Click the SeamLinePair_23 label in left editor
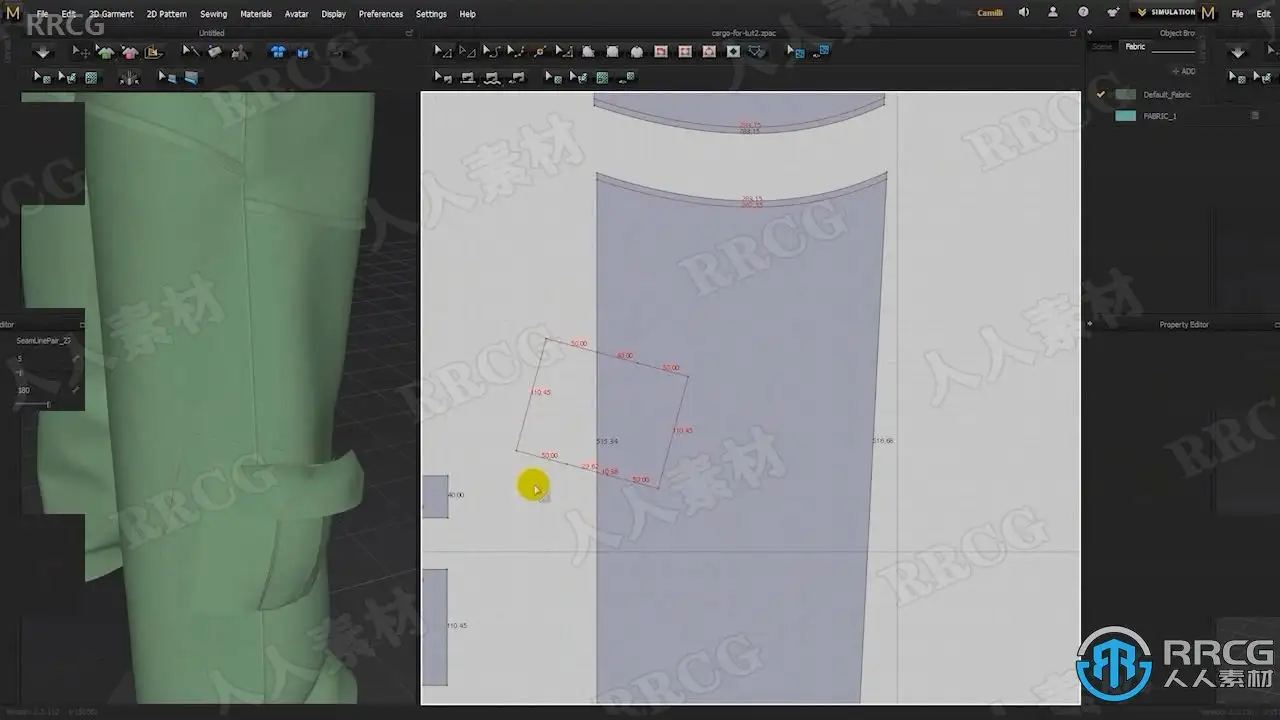Screen dimensions: 1280x720 44,340
